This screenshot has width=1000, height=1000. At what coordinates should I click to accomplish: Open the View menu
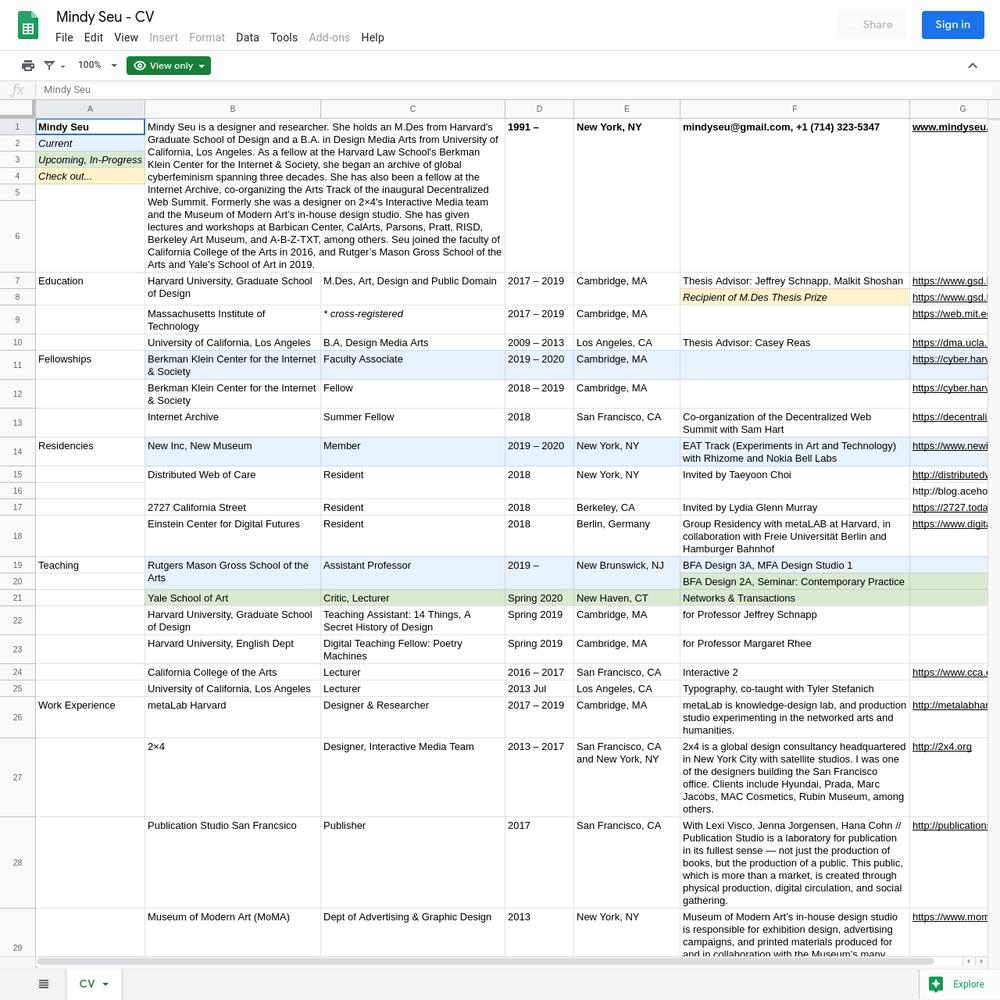pyautogui.click(x=126, y=38)
